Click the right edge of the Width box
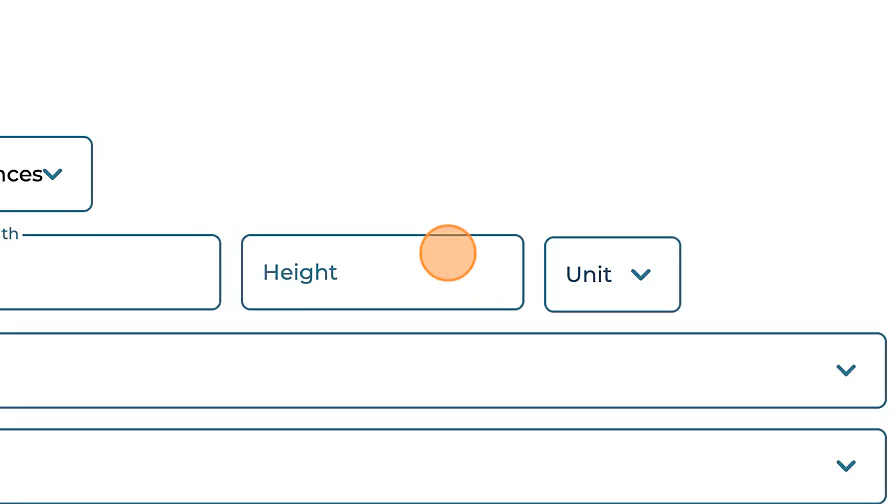The image size is (896, 504). click(212, 272)
